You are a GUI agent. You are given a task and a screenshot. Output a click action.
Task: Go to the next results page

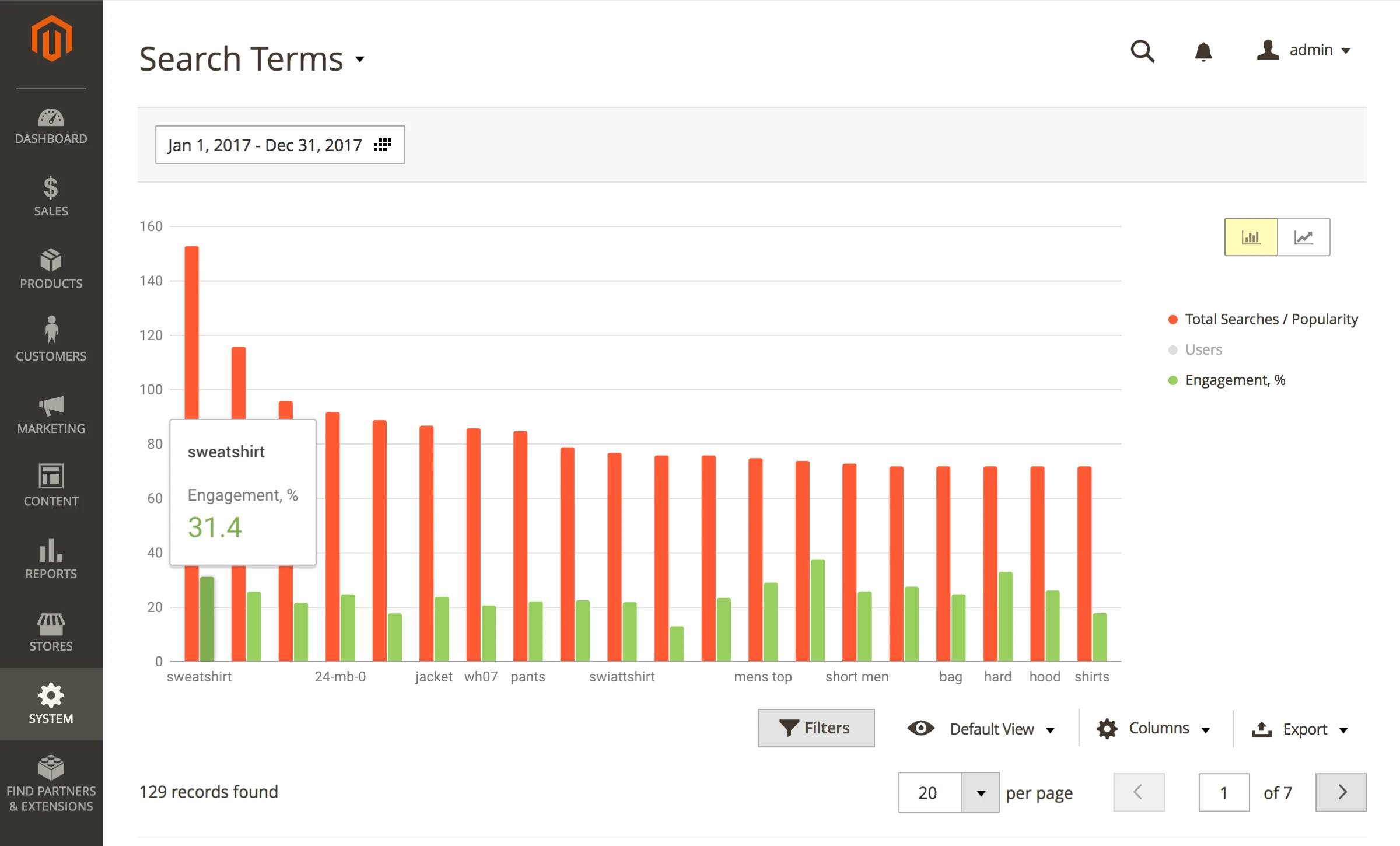(1340, 792)
